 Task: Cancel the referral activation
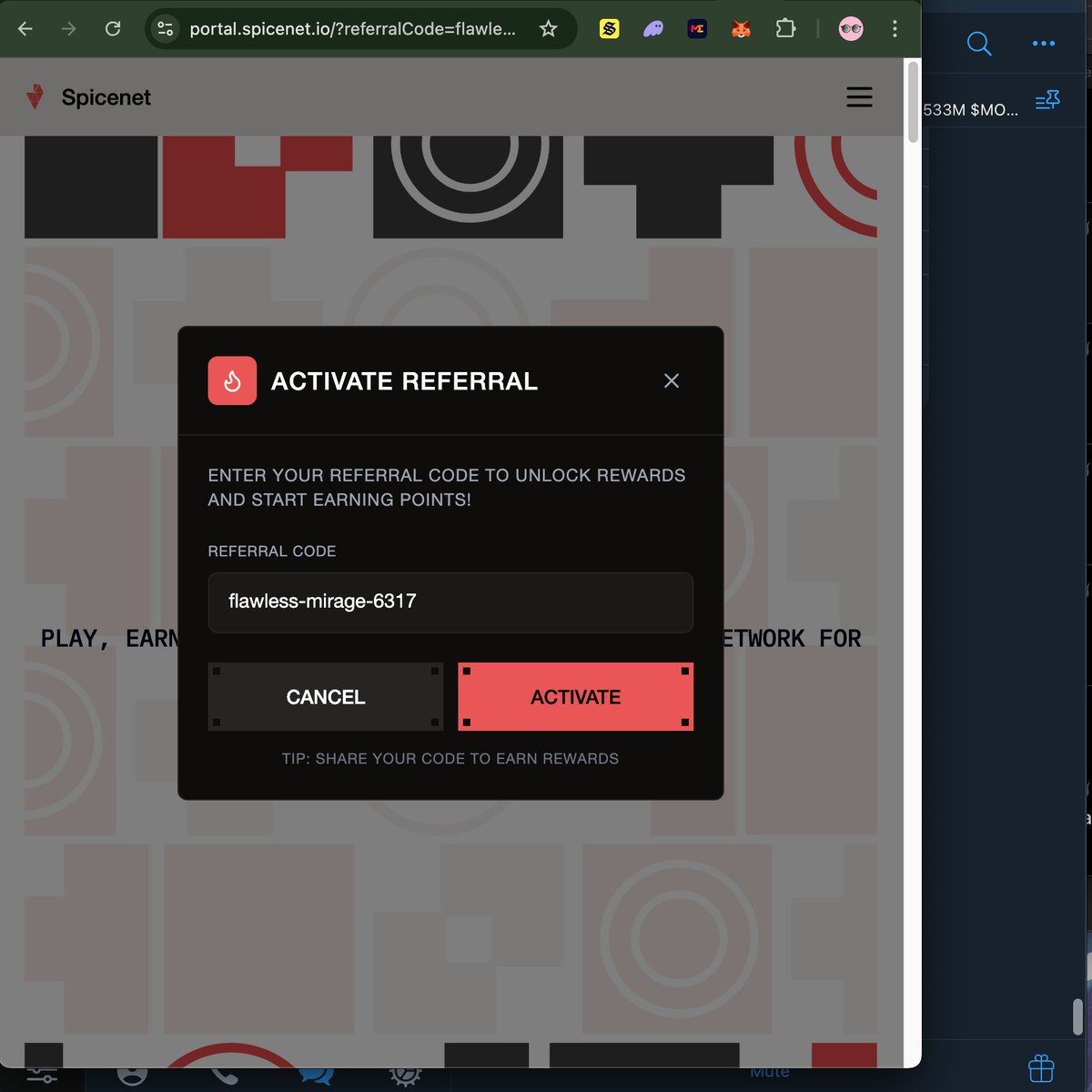(x=326, y=697)
